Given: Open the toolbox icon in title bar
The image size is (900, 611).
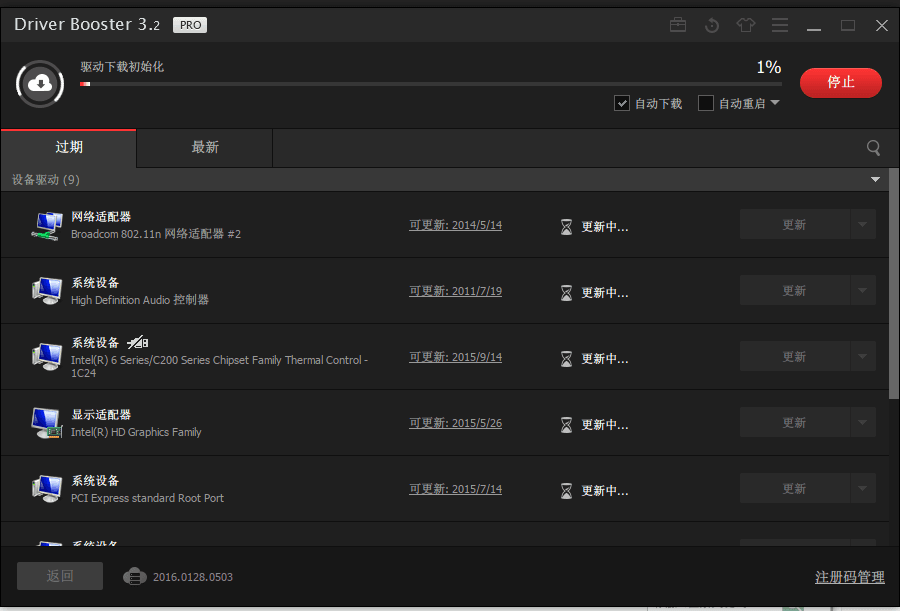Looking at the screenshot, I should point(678,25).
